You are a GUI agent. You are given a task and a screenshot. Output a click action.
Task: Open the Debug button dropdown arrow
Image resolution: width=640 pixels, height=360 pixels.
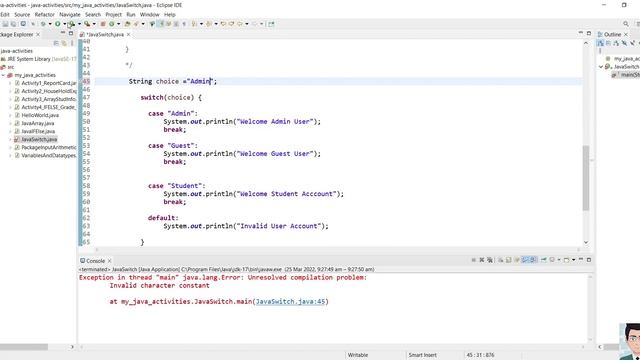[x=50, y=24]
